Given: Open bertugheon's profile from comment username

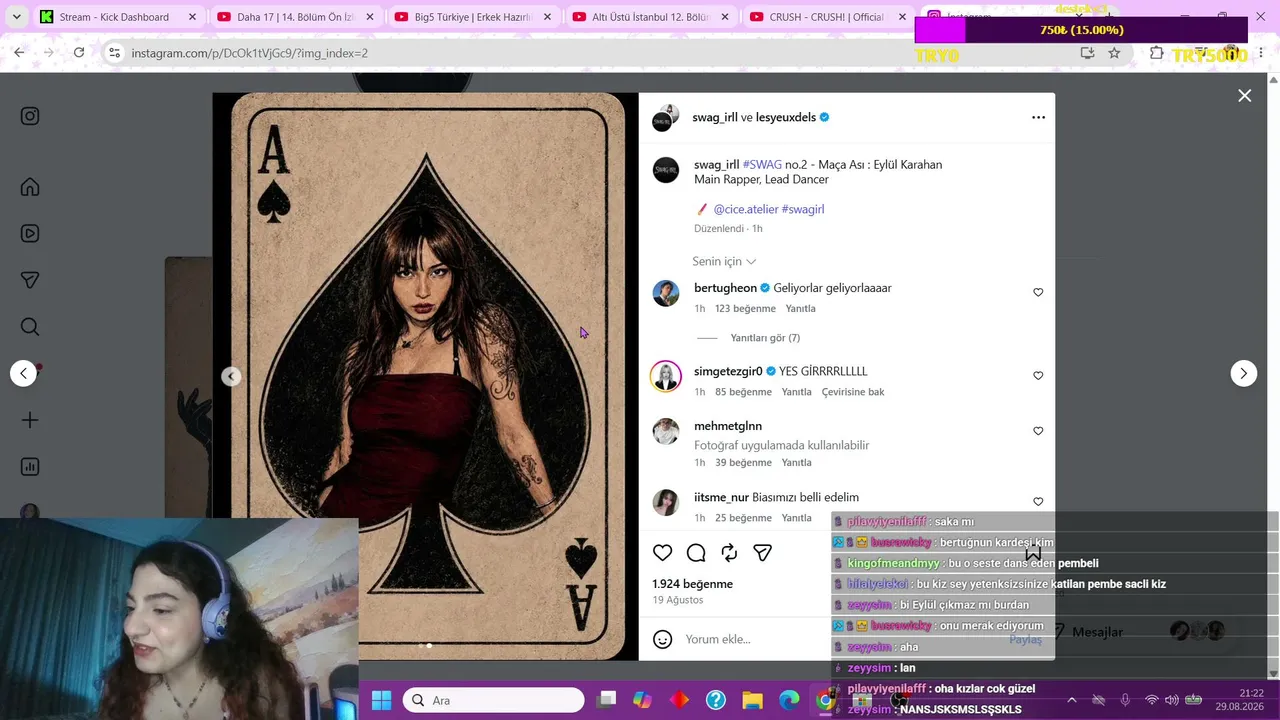Looking at the screenshot, I should click(x=725, y=288).
